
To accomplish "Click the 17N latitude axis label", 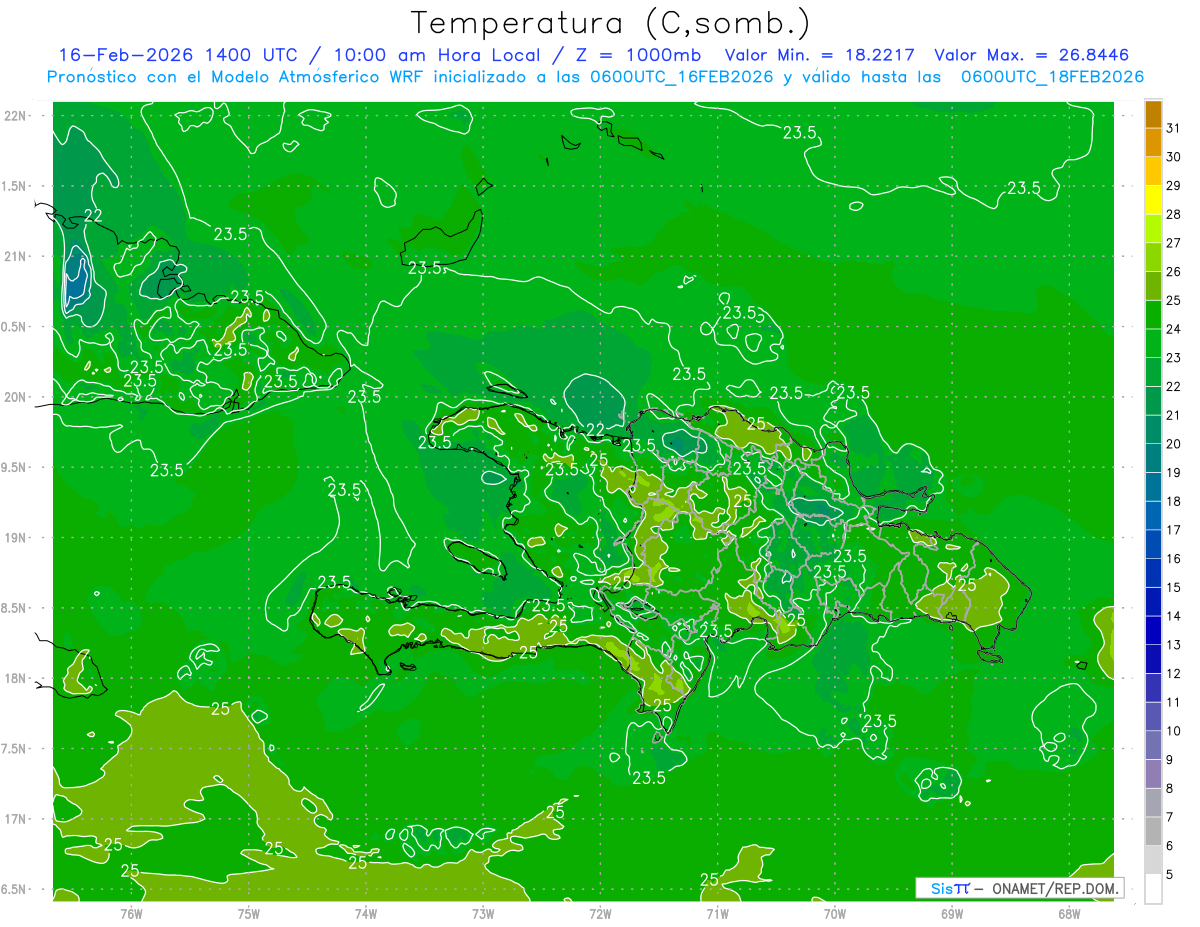I will pos(17,819).
